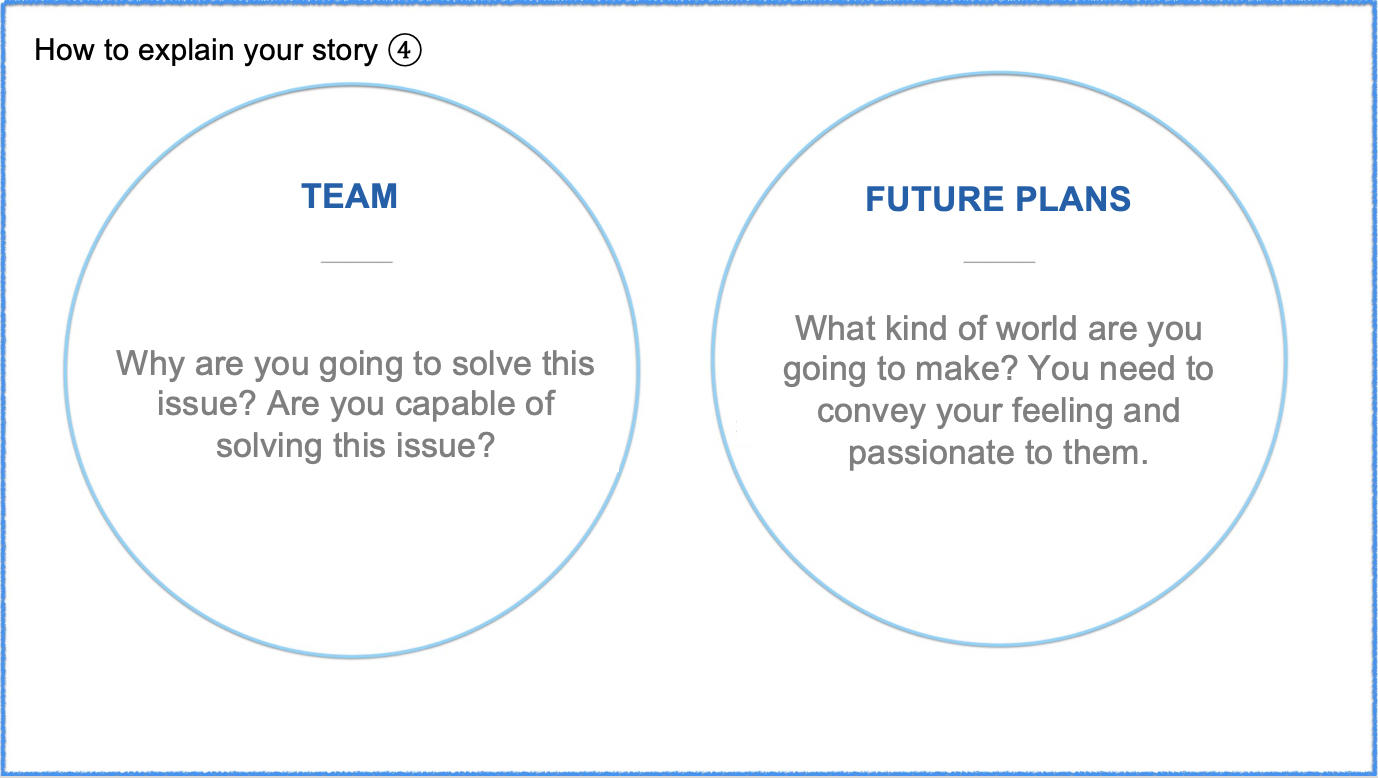
Task: Click the line 'convey your feeling and'
Action: tap(998, 411)
